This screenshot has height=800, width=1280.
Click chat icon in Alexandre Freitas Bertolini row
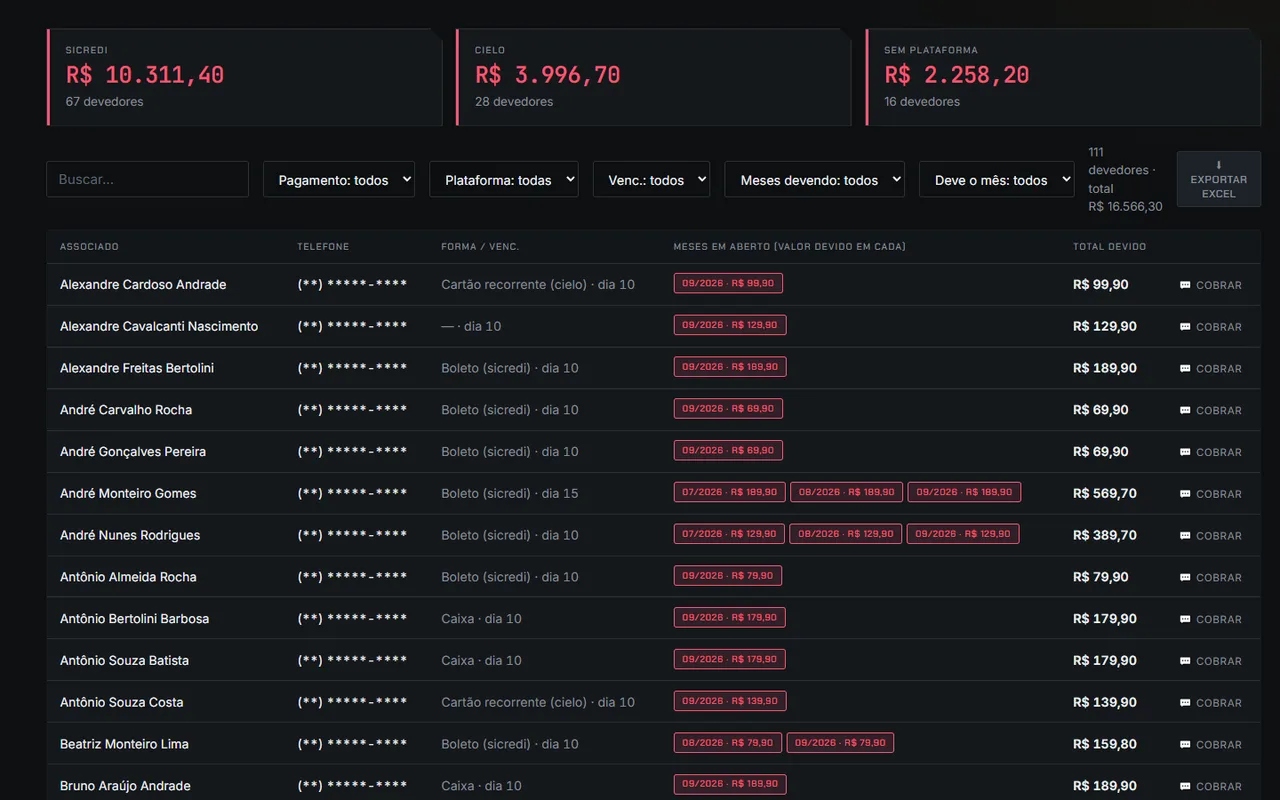1185,369
